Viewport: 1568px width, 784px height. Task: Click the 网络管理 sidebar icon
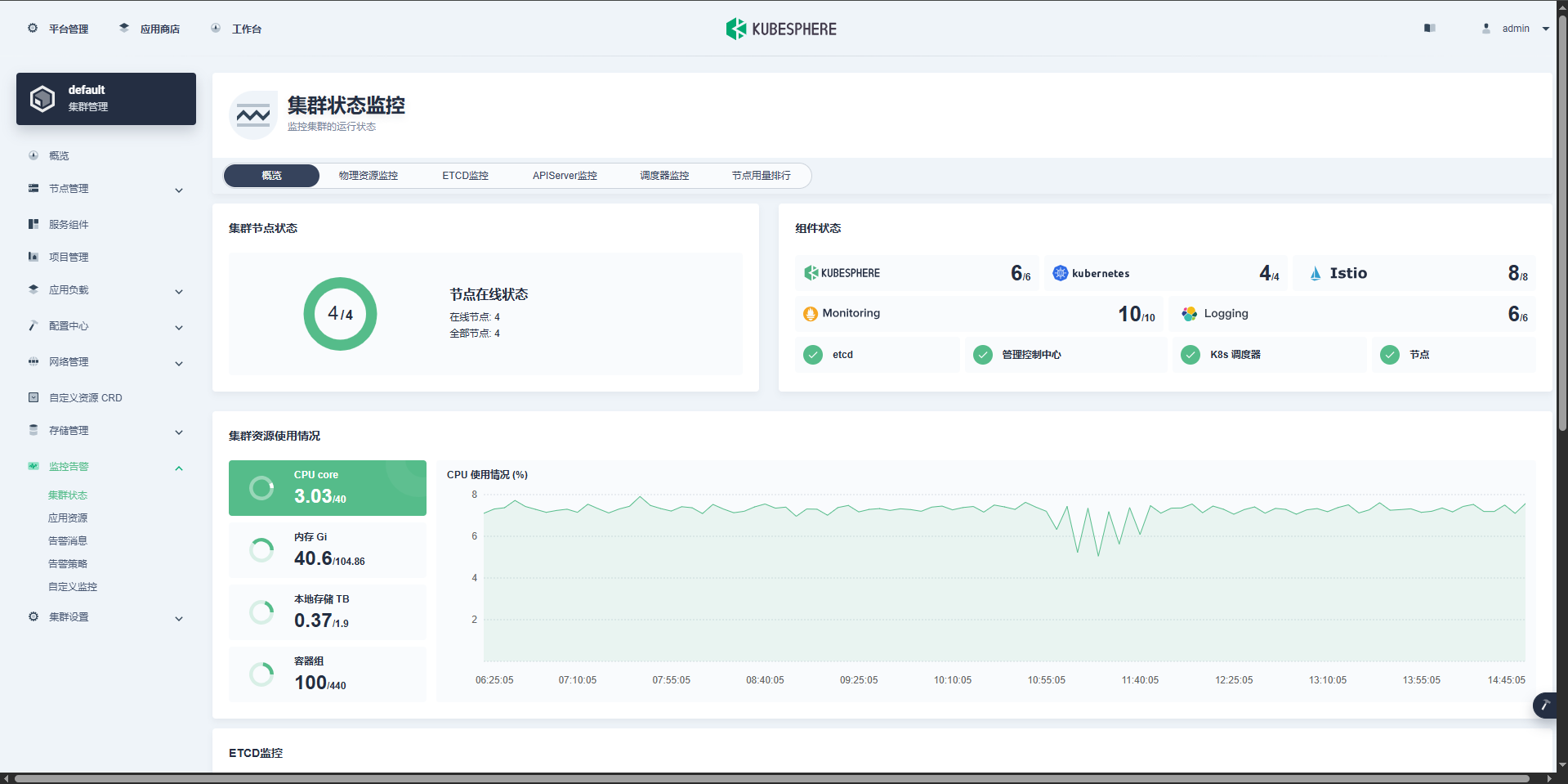coord(34,361)
